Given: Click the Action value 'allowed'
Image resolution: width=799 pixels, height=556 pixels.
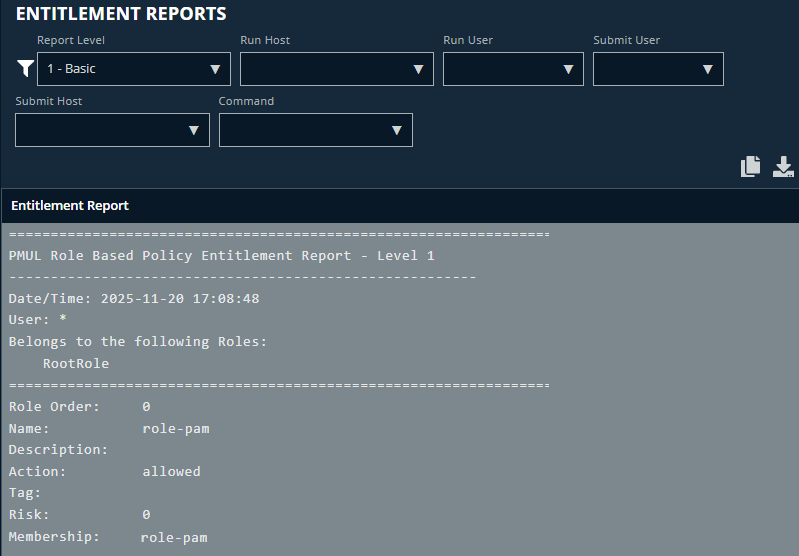Looking at the screenshot, I should point(171,471).
